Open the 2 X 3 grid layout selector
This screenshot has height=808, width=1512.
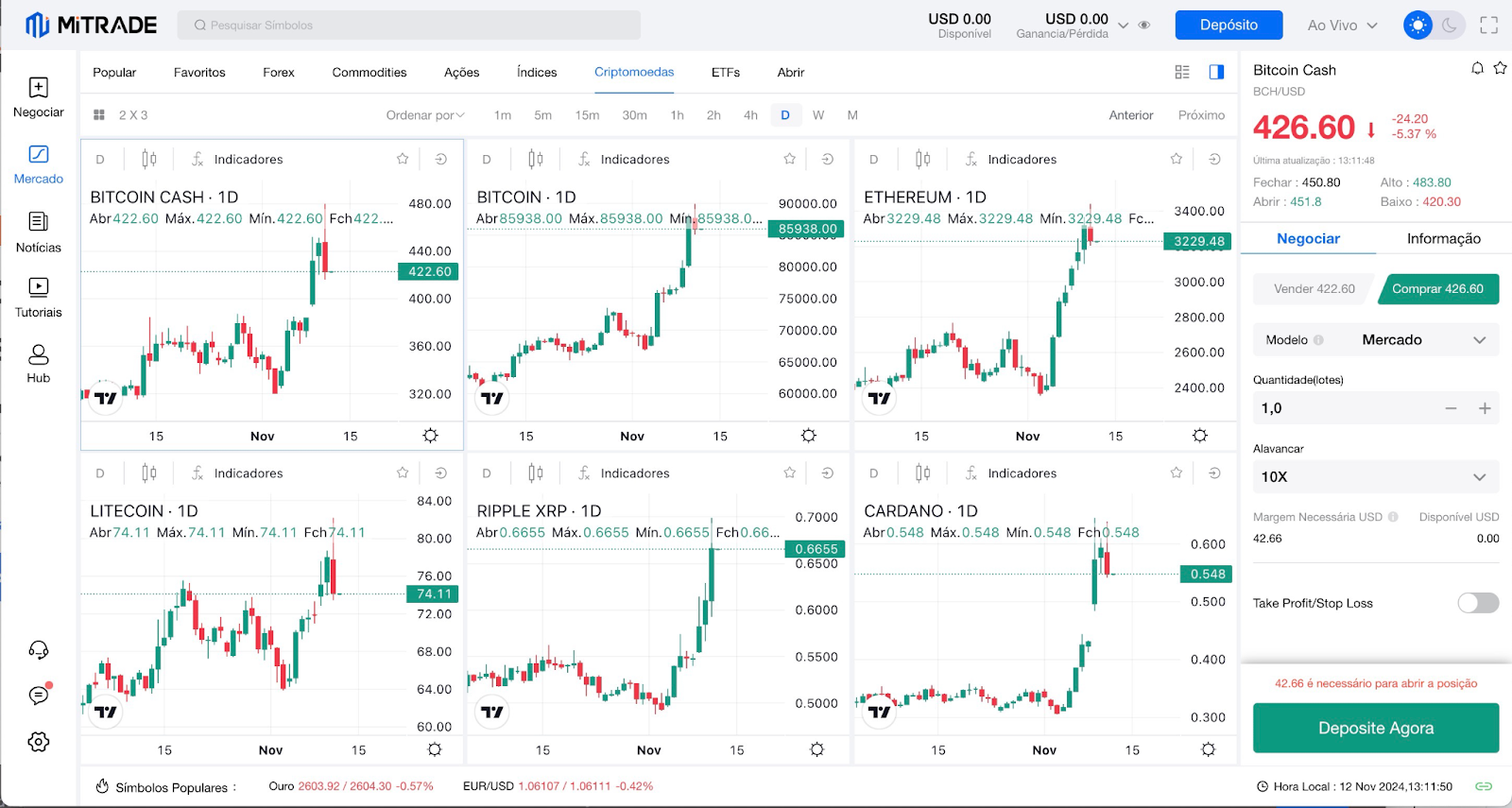121,115
